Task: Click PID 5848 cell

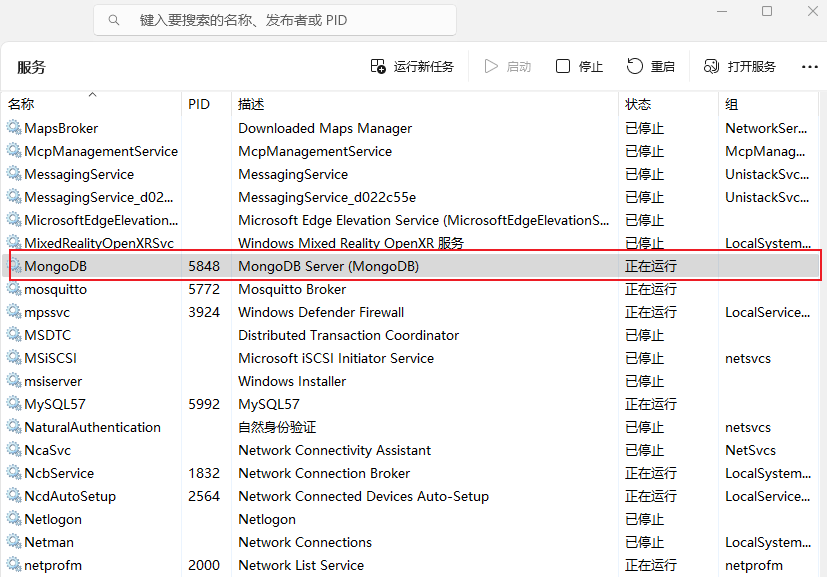Action: 204,266
